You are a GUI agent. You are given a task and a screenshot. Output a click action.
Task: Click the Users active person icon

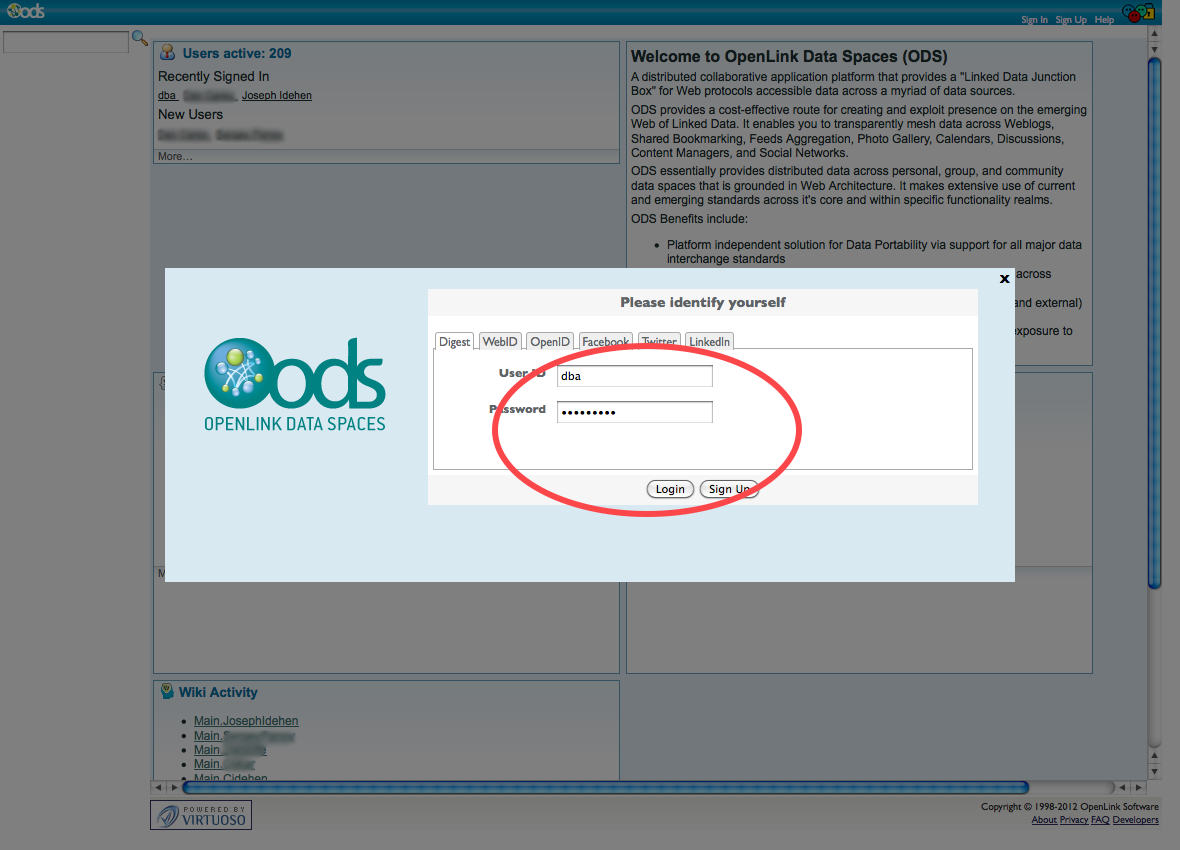[x=167, y=53]
